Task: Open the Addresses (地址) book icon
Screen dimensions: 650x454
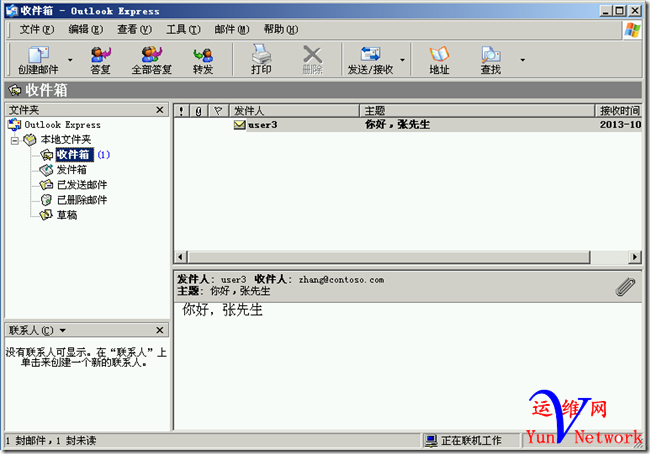Action: point(439,60)
